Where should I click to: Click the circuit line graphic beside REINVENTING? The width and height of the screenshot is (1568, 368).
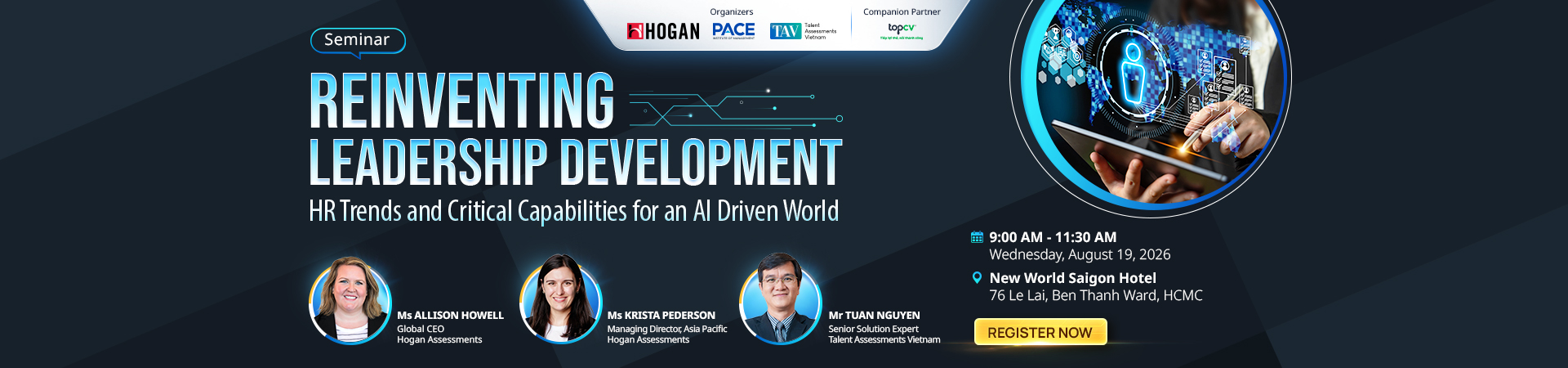click(735, 109)
